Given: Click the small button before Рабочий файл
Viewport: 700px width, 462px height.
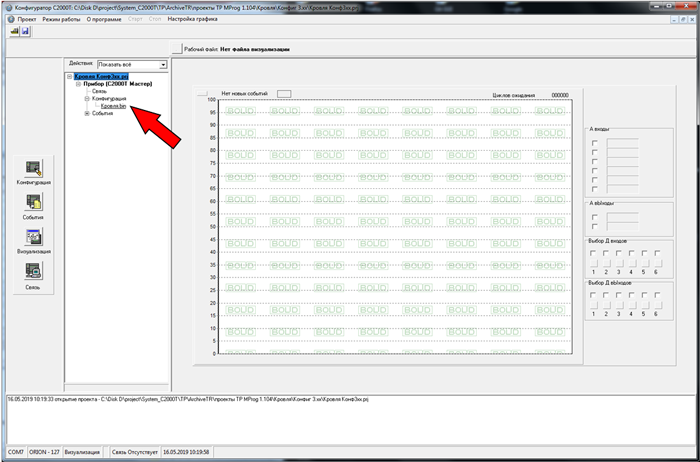Looking at the screenshot, I should coord(177,48).
